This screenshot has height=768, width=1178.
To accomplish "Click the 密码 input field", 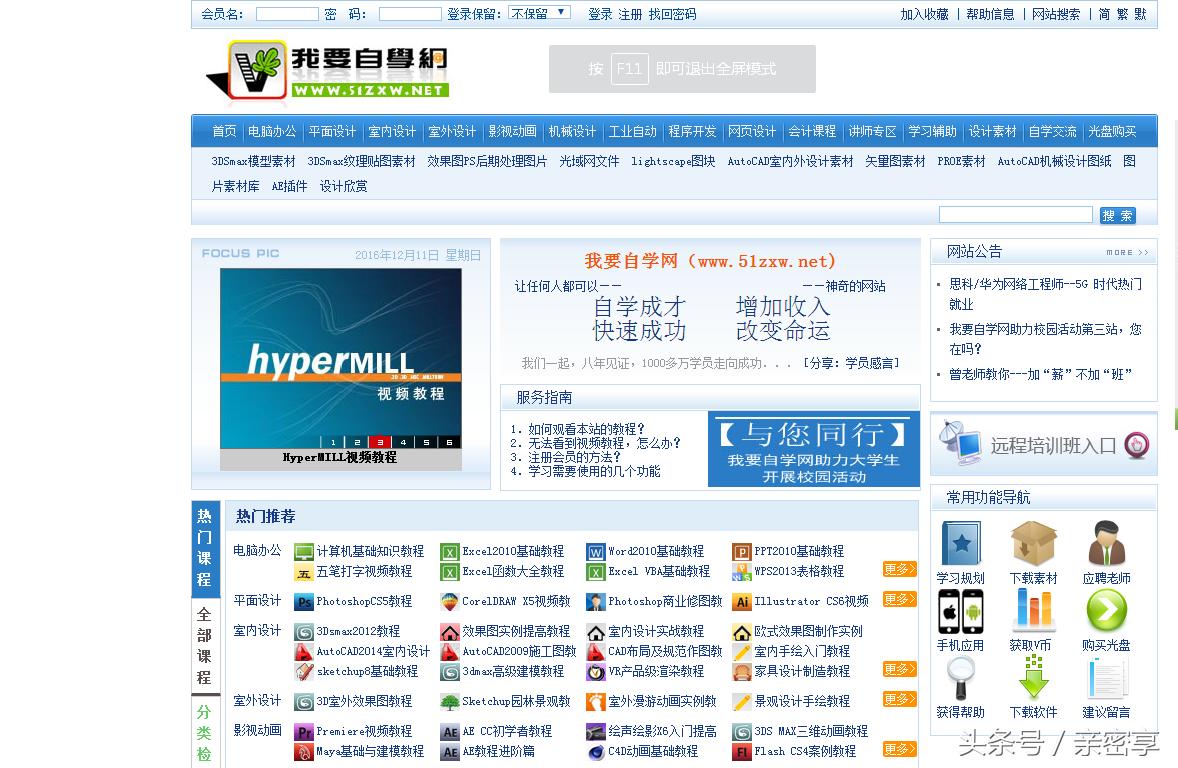I will [x=410, y=14].
